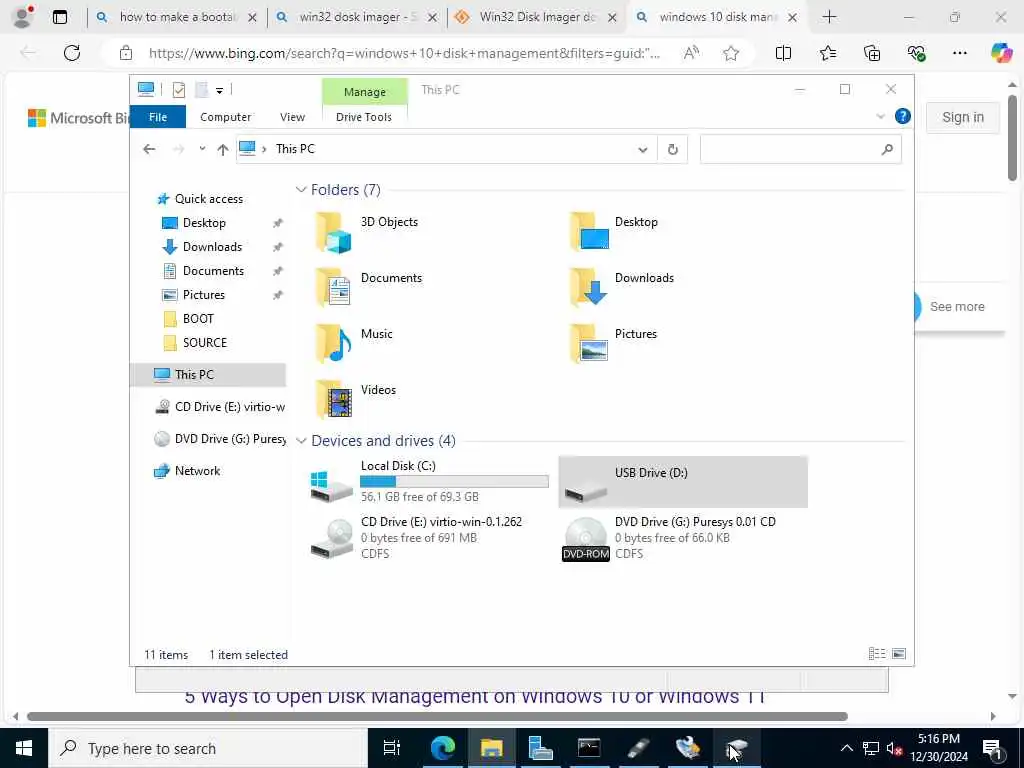Viewport: 1024px width, 768px height.
Task: Switch to the 'Win32 Disk Imager do' browser tab
Action: tap(536, 17)
